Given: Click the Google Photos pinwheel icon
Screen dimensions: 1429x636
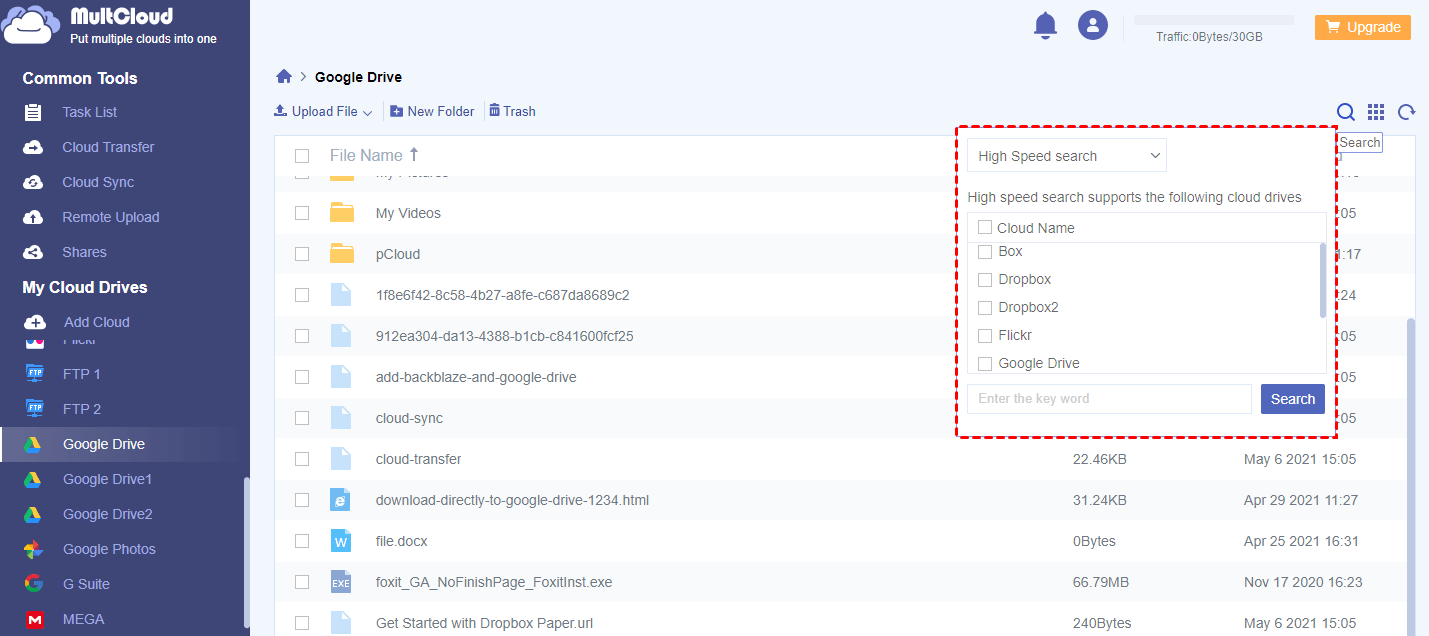Looking at the screenshot, I should coord(33,549).
